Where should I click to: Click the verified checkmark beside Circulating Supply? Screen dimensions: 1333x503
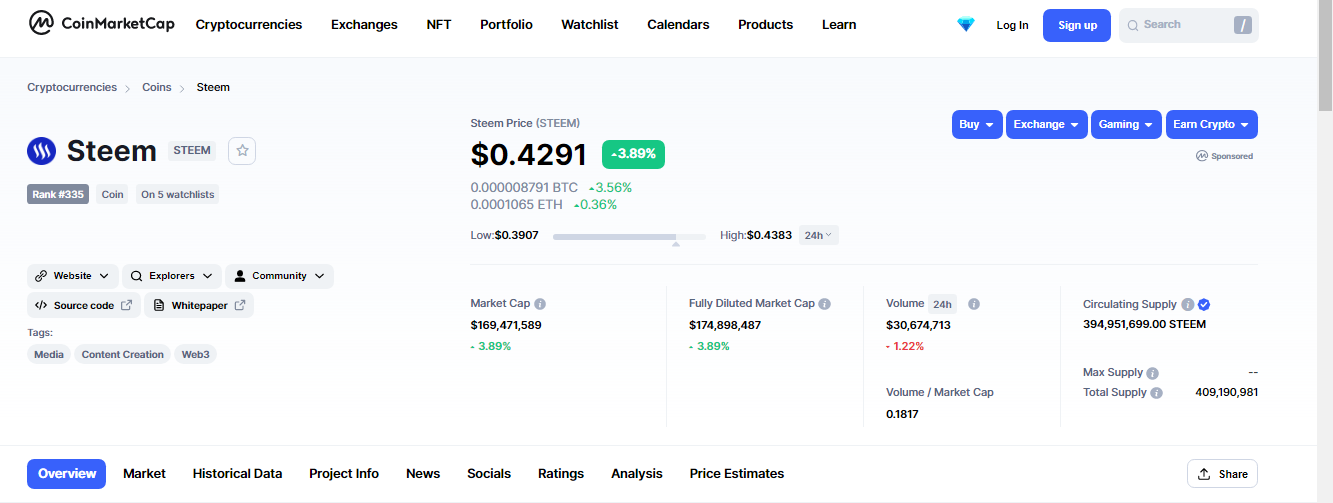point(1204,304)
